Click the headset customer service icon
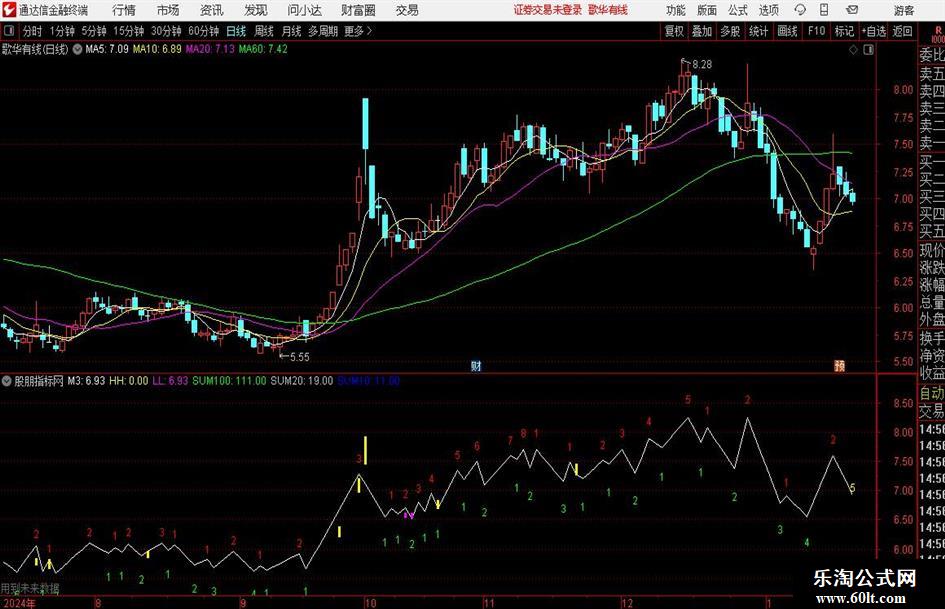This screenshot has height=609, width=945. tap(800, 10)
